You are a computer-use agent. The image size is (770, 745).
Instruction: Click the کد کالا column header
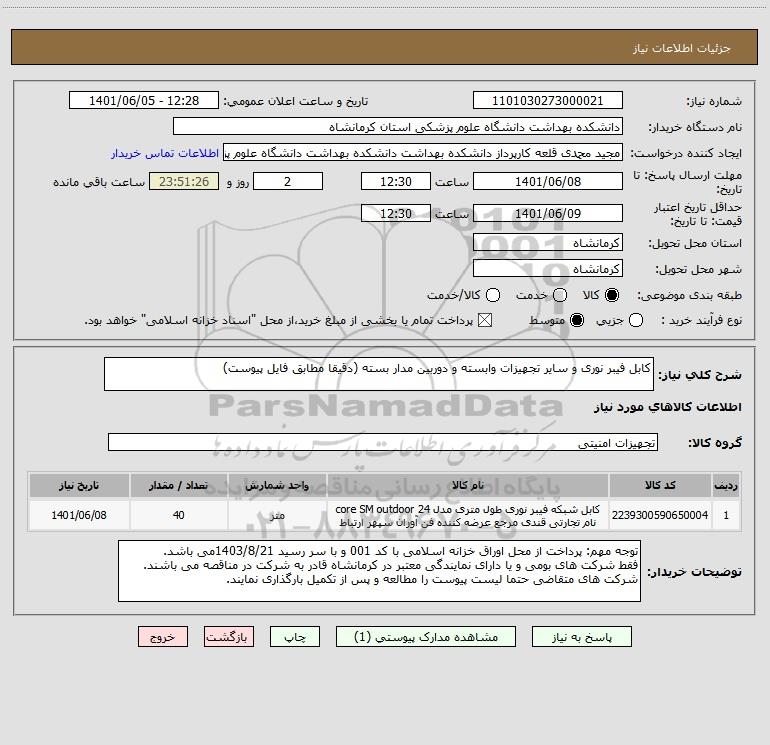click(660, 485)
